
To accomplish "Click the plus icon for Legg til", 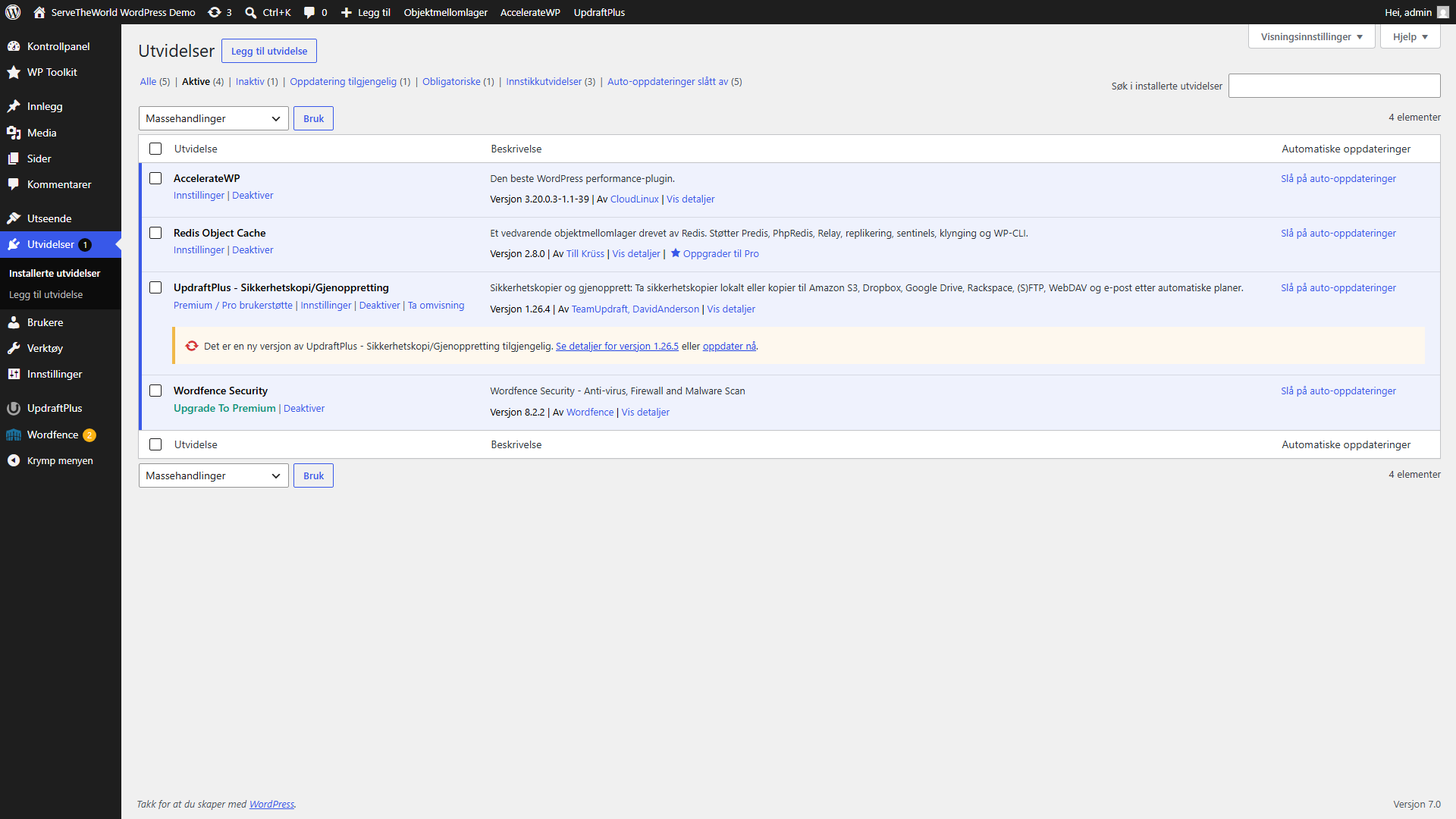I will pos(347,12).
